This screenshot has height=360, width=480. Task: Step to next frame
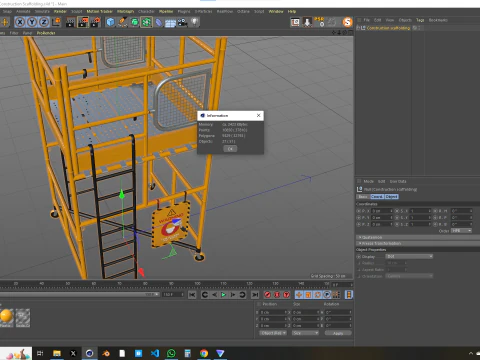pyautogui.click(x=233, y=295)
